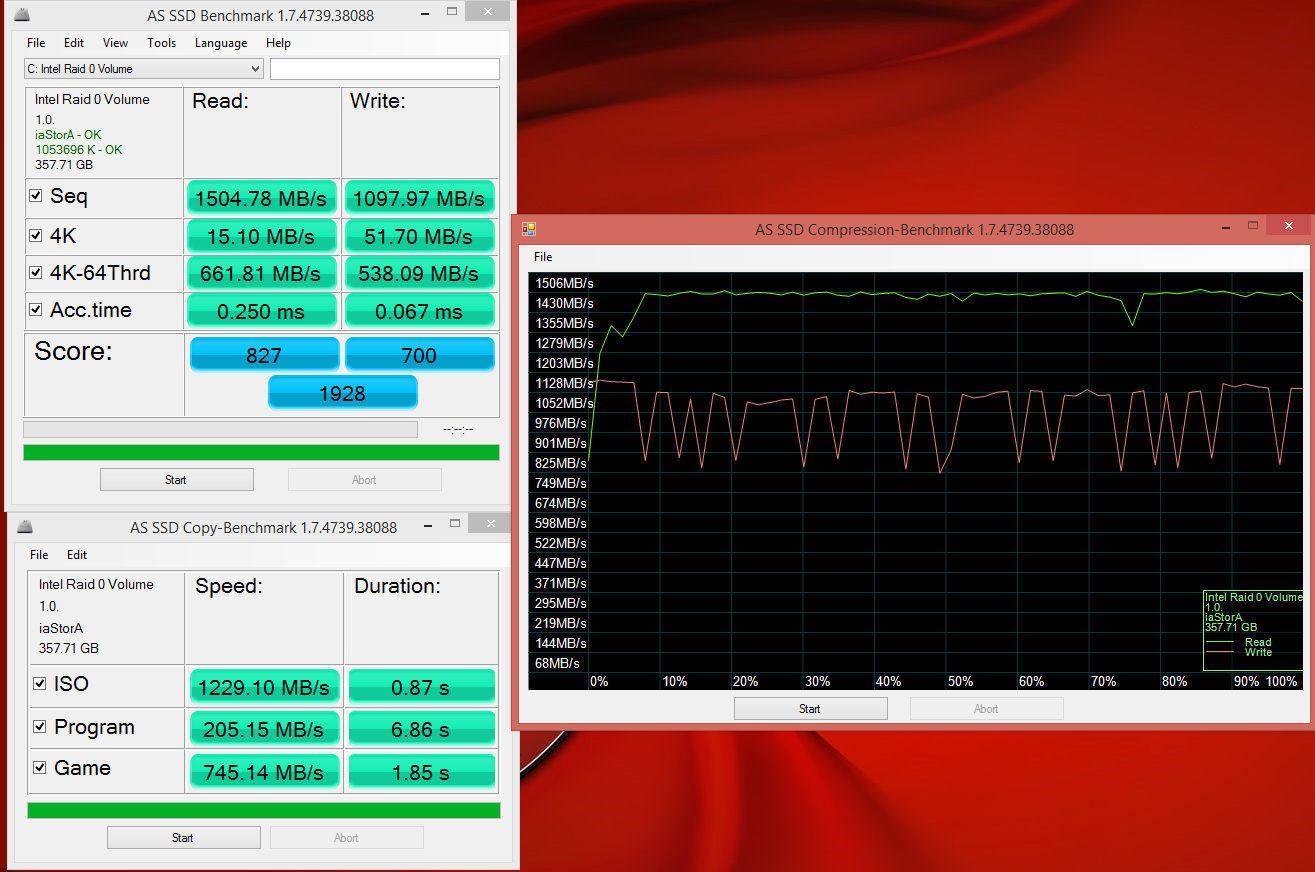Close the Copy-Benchmark window

pos(490,524)
